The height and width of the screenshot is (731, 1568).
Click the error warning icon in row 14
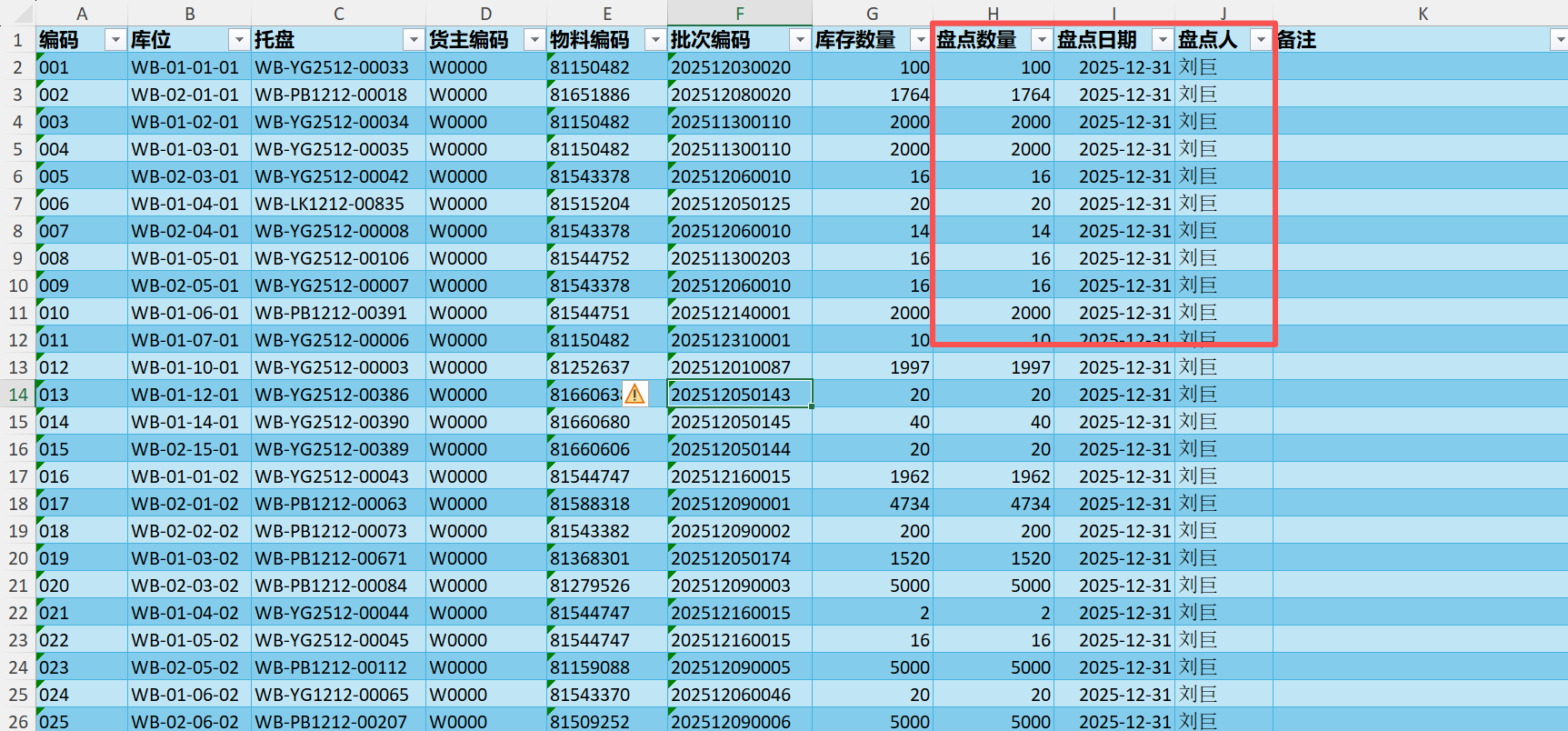click(x=634, y=394)
